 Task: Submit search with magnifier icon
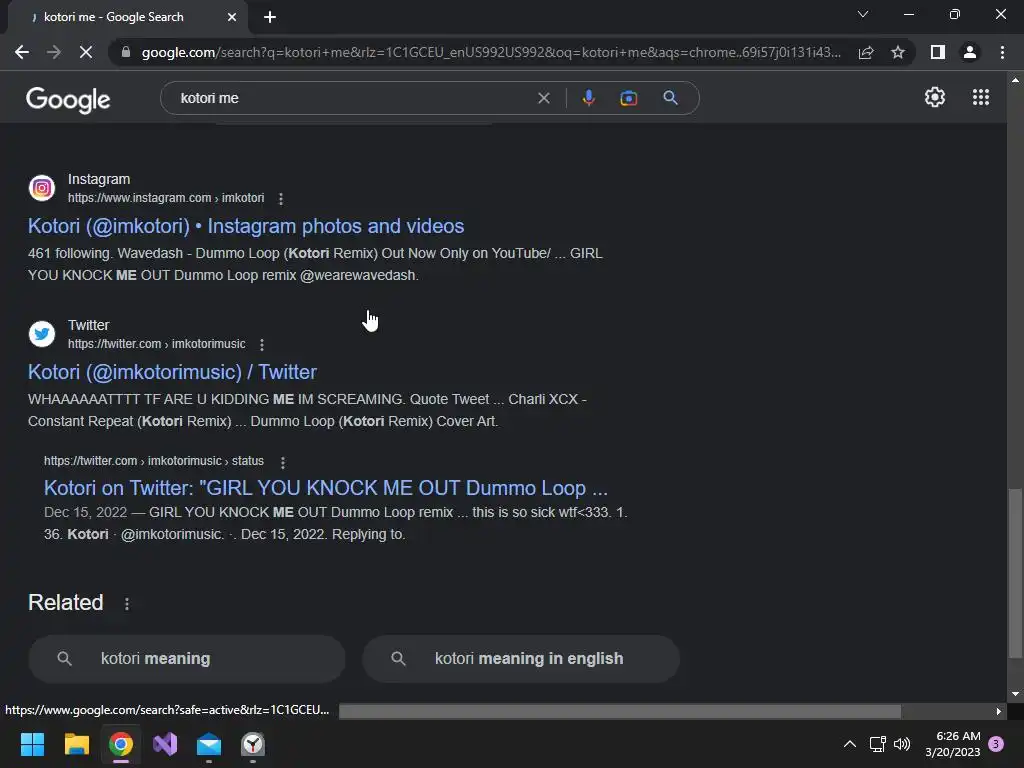click(670, 98)
